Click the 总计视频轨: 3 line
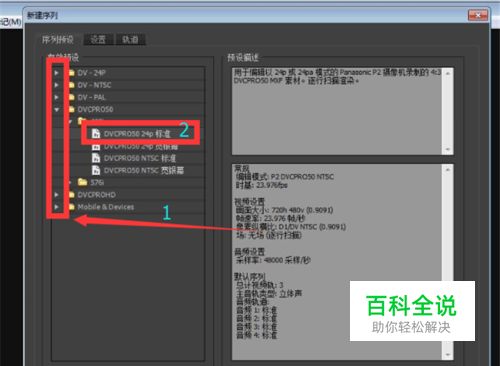500x366 pixels. pyautogui.click(x=259, y=285)
